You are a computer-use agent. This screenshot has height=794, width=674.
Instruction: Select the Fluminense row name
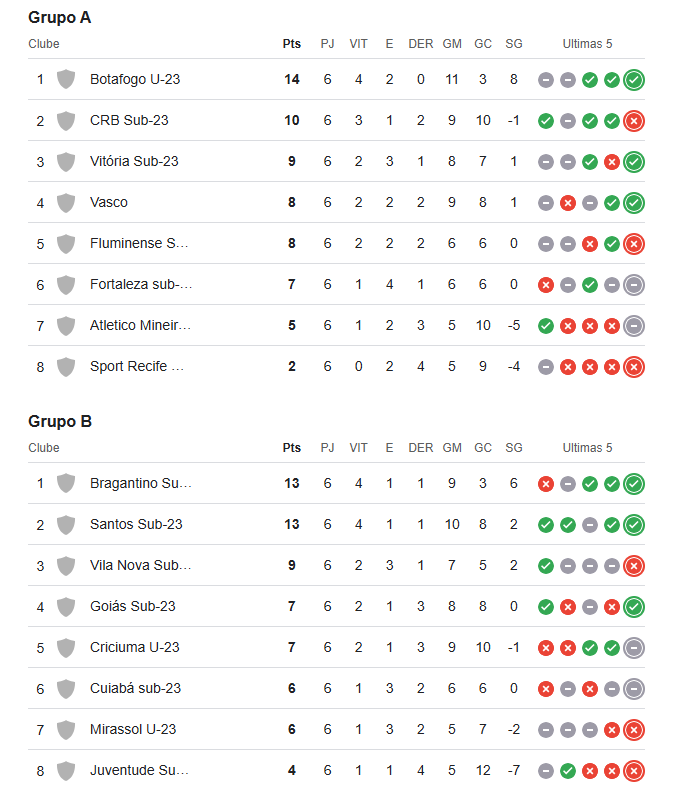139,244
